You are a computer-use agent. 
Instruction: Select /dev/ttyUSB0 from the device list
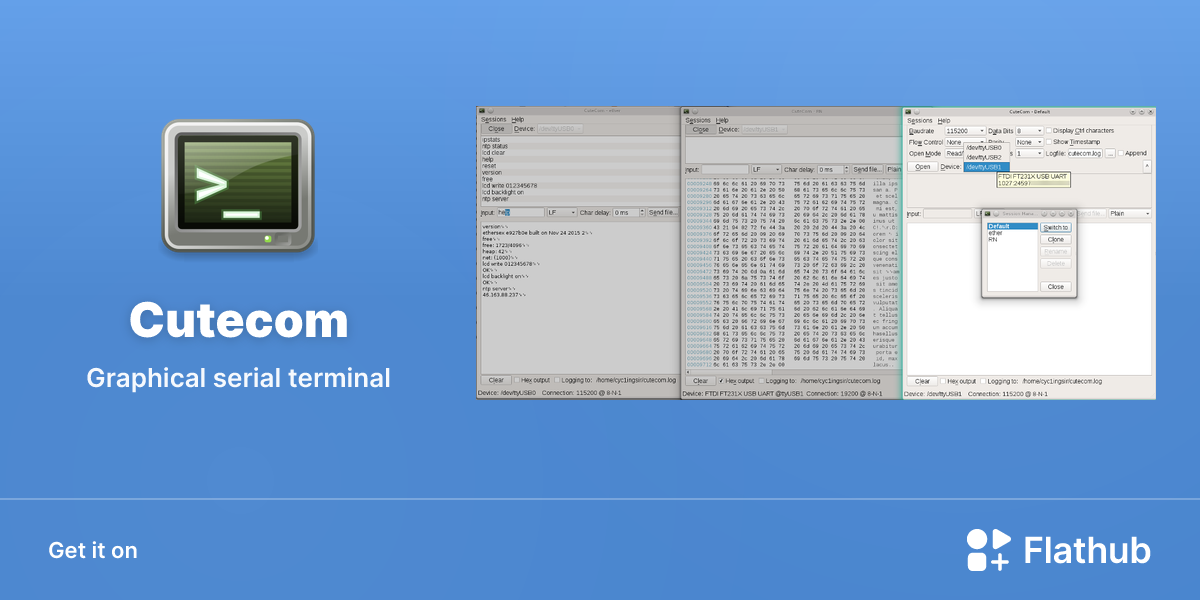(x=986, y=148)
